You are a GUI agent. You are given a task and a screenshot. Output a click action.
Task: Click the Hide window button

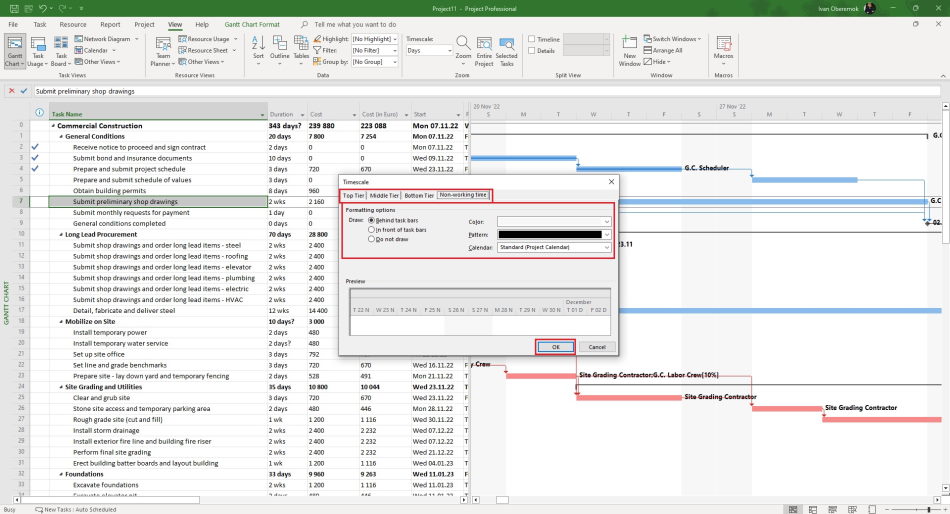(657, 62)
